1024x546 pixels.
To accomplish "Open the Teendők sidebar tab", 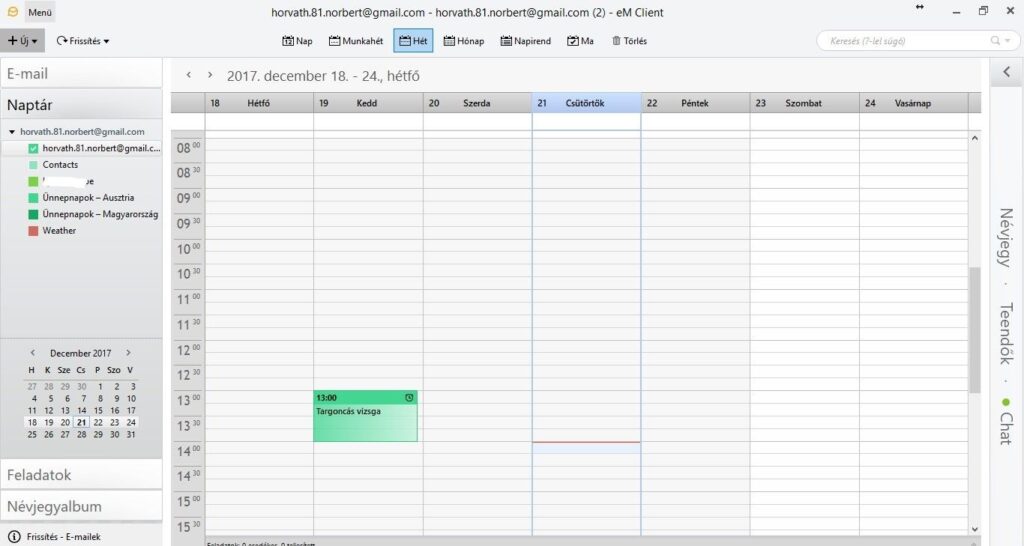I will click(1006, 333).
